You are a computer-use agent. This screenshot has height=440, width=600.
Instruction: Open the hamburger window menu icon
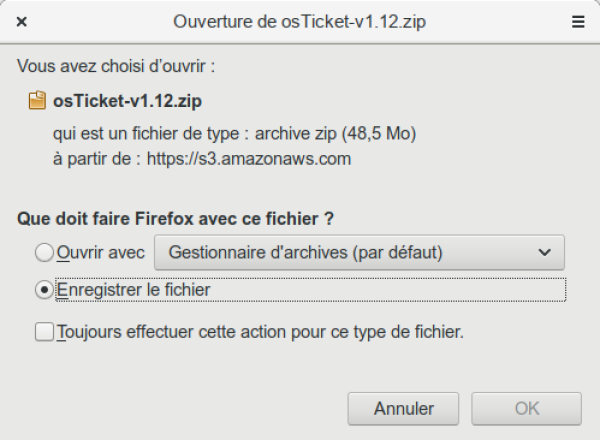(x=577, y=20)
